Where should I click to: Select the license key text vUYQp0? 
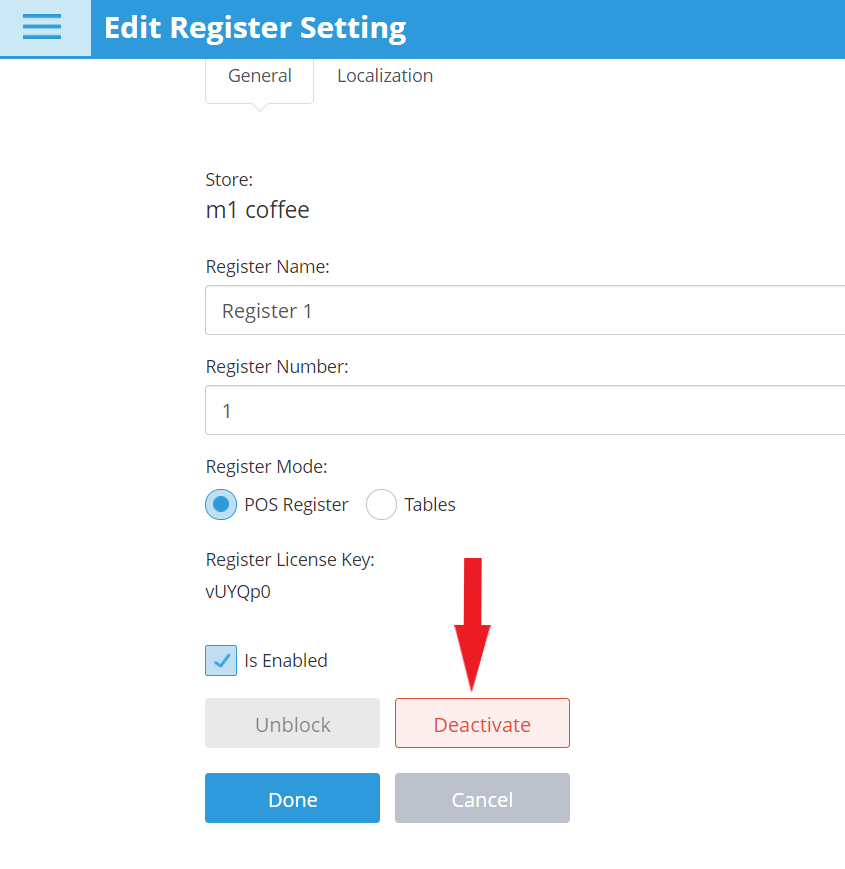(238, 592)
